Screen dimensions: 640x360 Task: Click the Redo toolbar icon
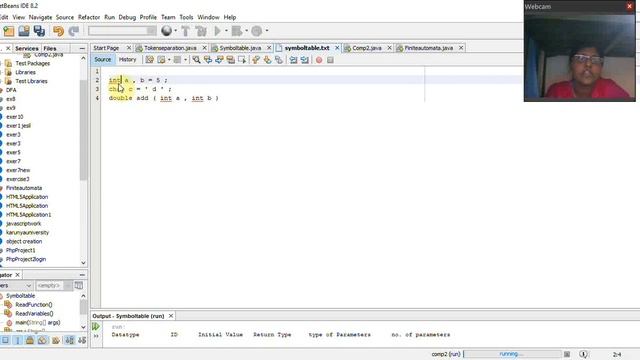[74, 31]
